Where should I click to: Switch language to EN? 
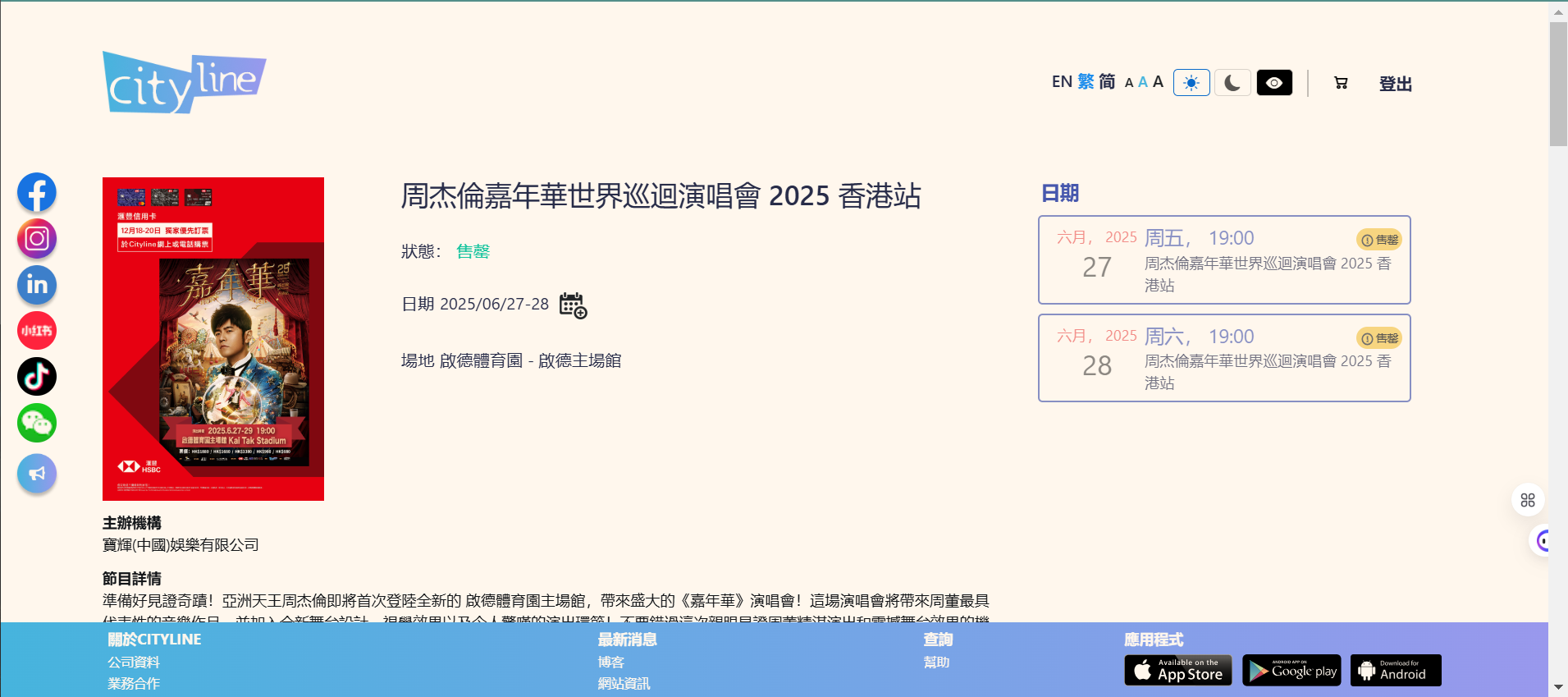pos(1062,82)
